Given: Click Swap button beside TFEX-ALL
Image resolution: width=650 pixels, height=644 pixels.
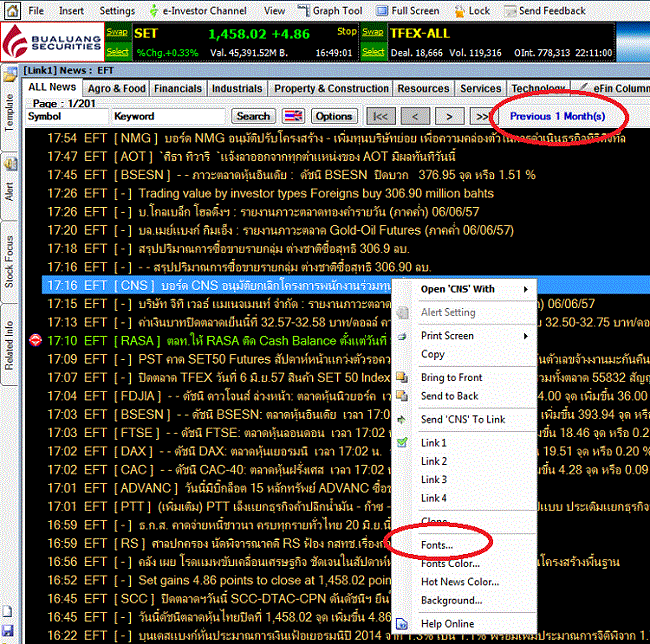Looking at the screenshot, I should click(x=373, y=32).
